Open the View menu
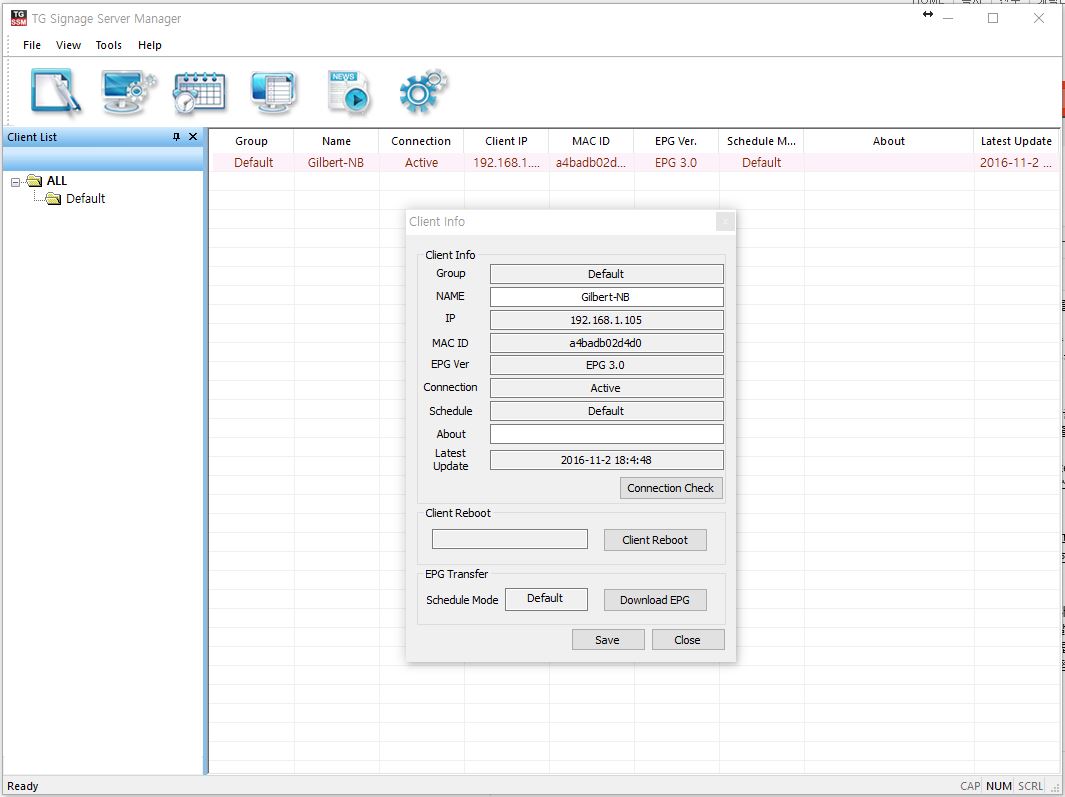The height and width of the screenshot is (797, 1065). [69, 45]
